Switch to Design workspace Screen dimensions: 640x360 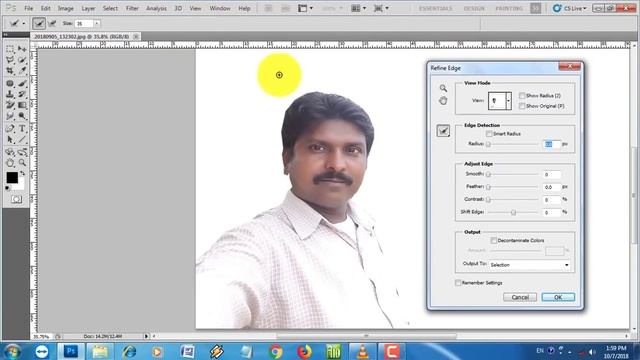pyautogui.click(x=474, y=8)
